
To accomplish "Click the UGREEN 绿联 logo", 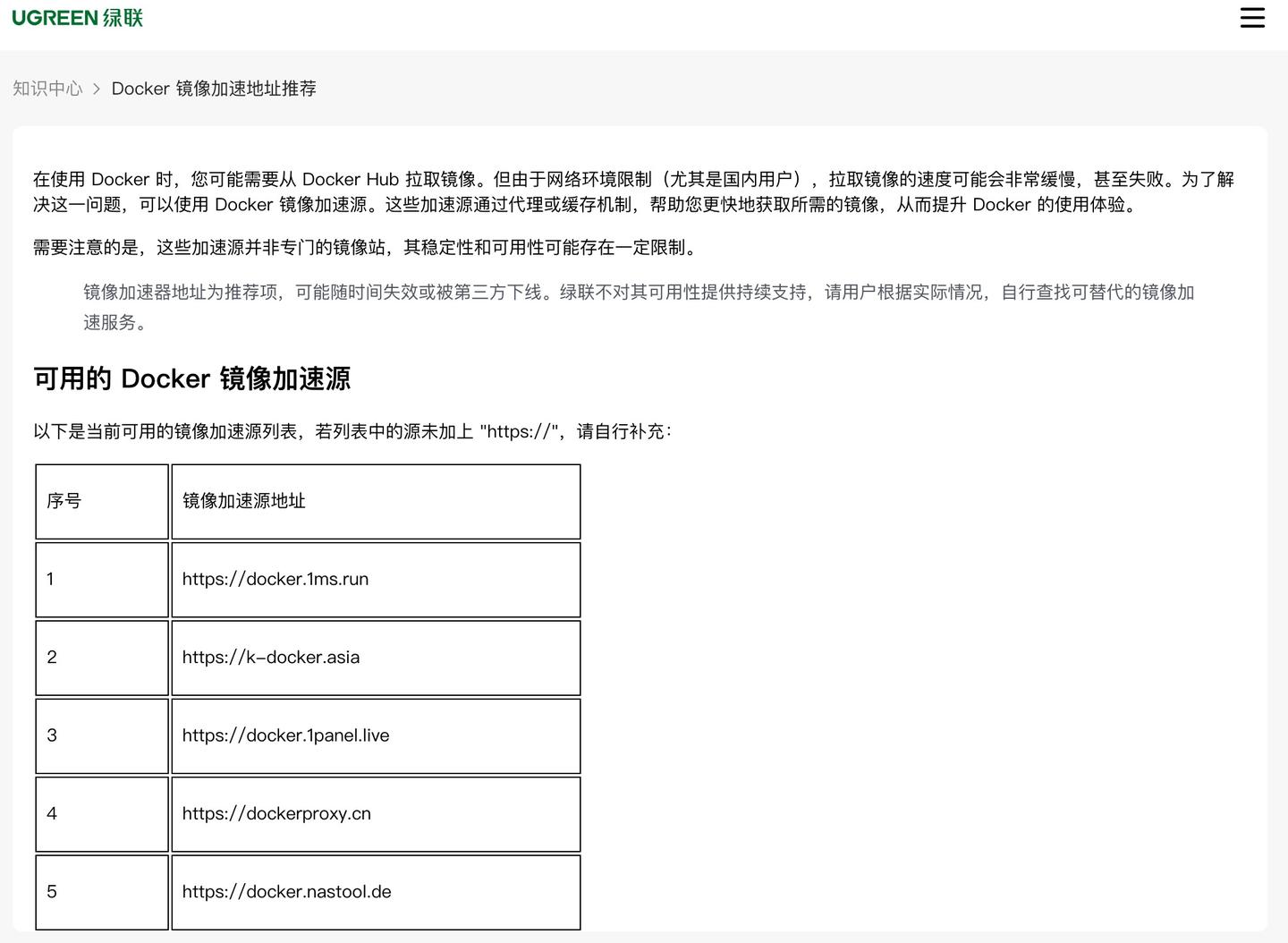I will pyautogui.click(x=78, y=18).
